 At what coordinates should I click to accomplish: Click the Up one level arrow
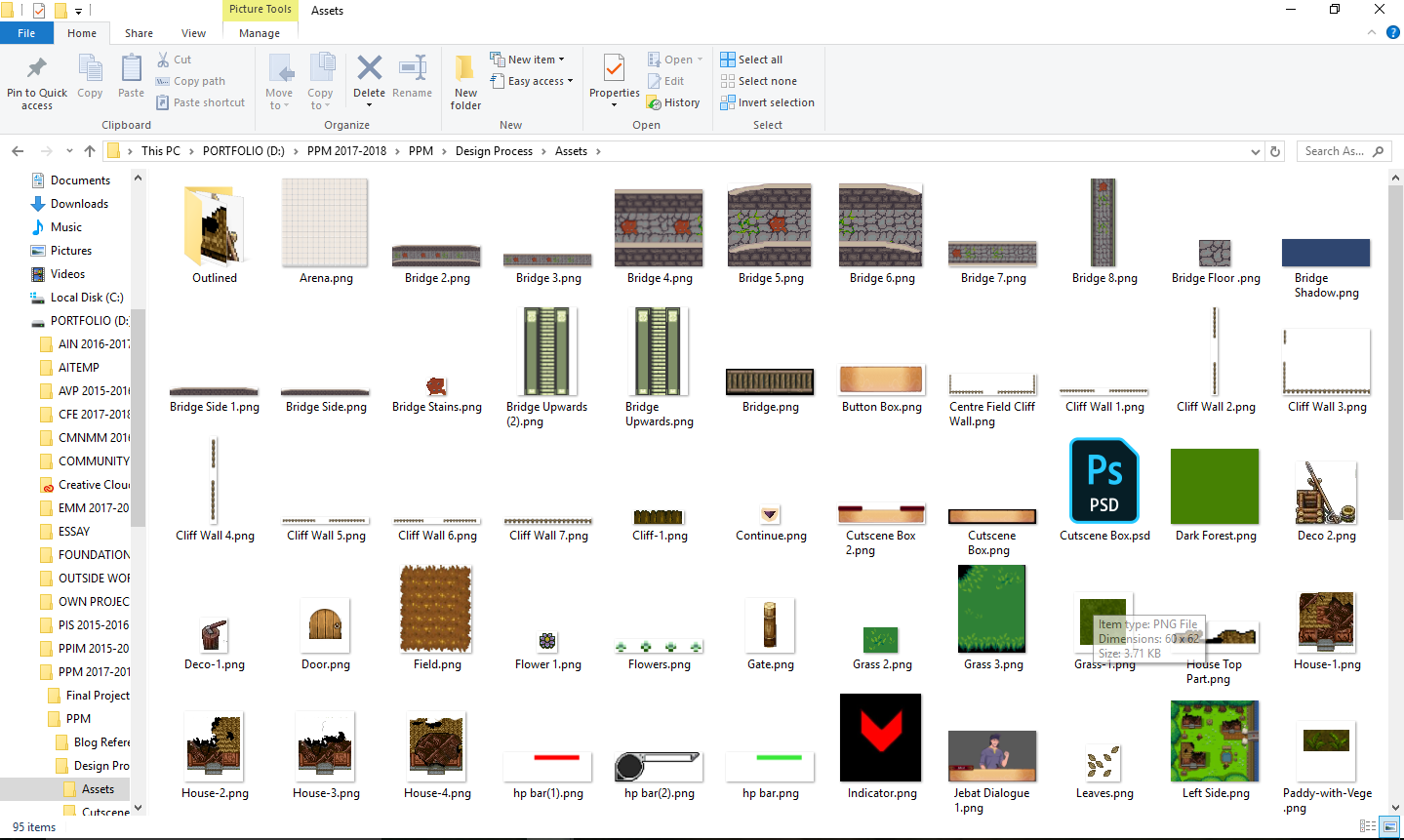pyautogui.click(x=90, y=151)
